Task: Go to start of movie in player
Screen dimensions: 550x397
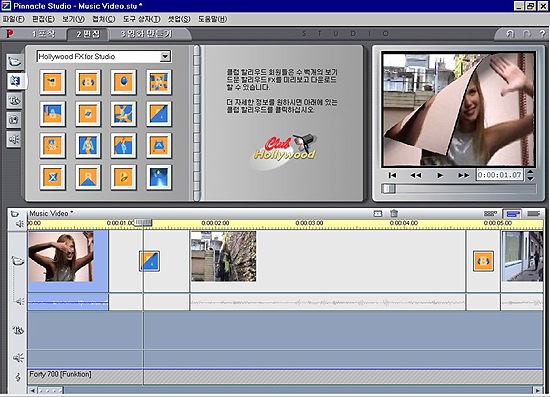Action: point(392,175)
